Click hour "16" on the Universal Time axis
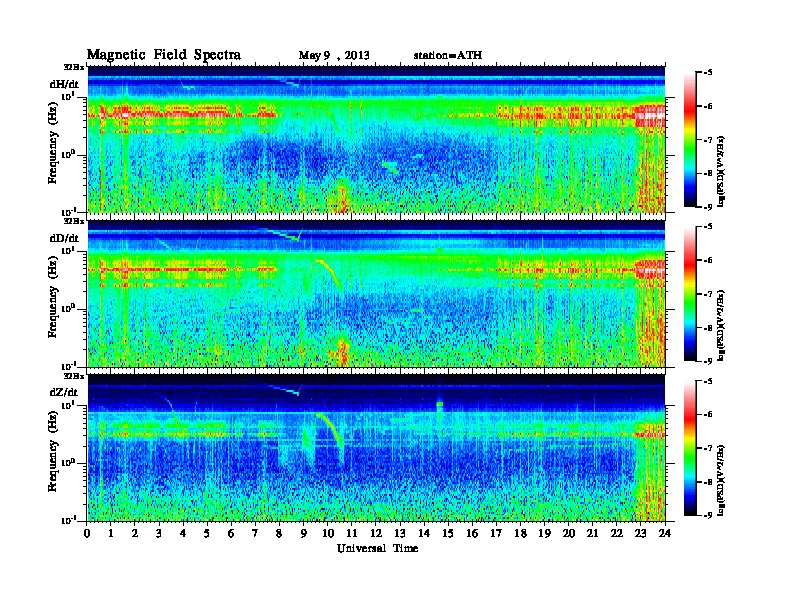The height and width of the screenshot is (612, 792). tap(472, 533)
